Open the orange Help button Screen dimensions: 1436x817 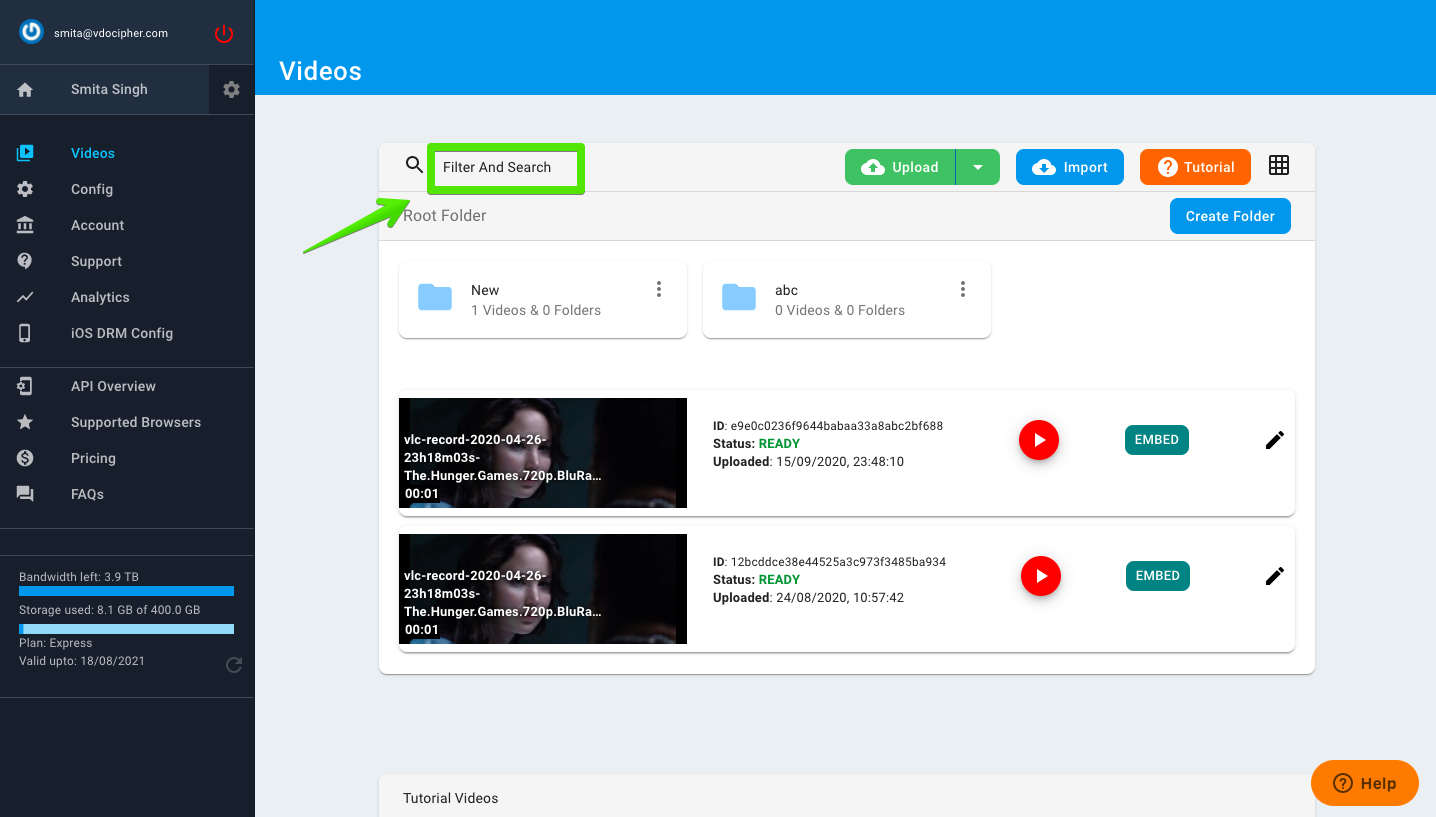click(x=1365, y=783)
